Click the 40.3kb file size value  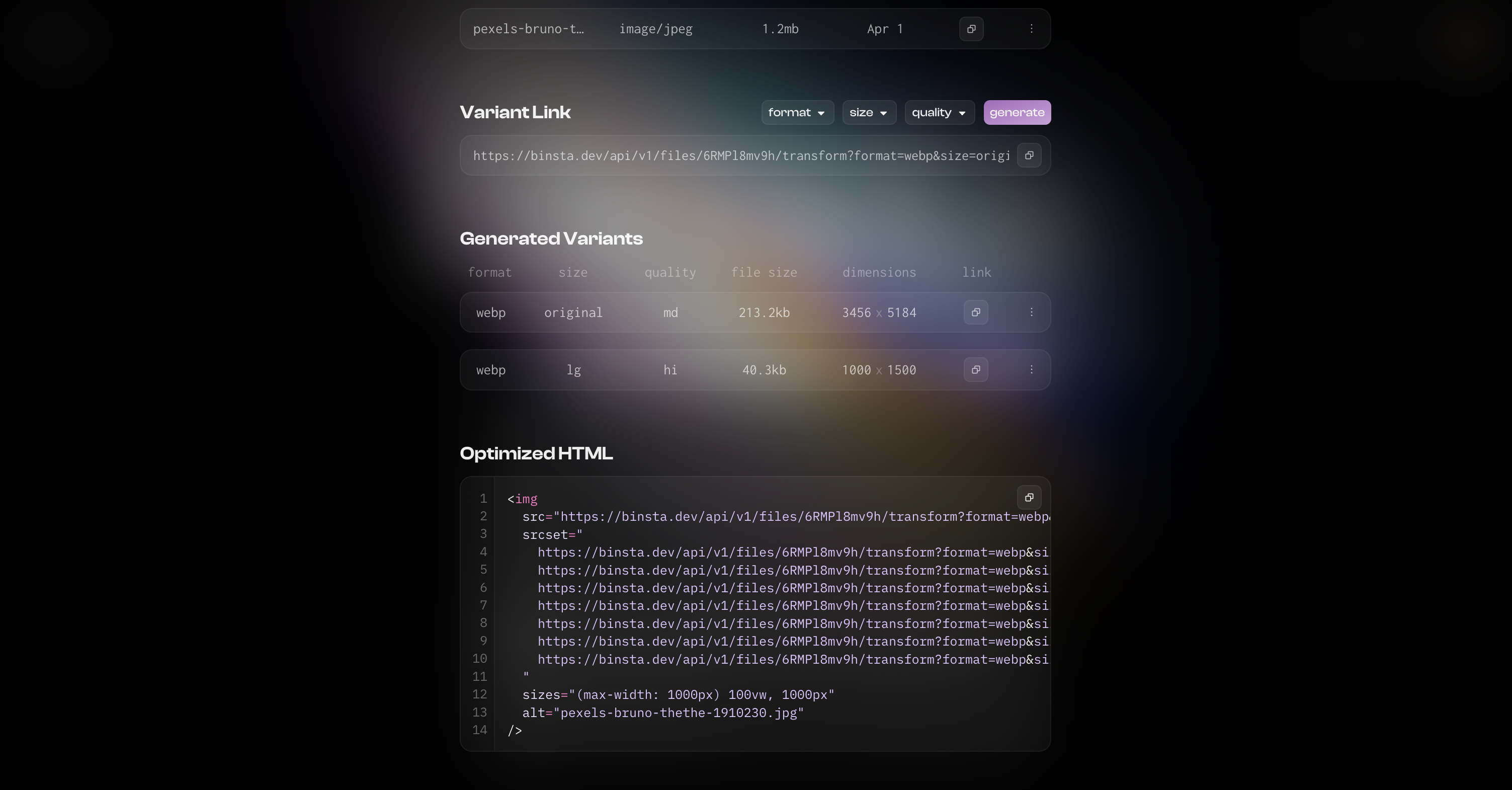(x=764, y=370)
